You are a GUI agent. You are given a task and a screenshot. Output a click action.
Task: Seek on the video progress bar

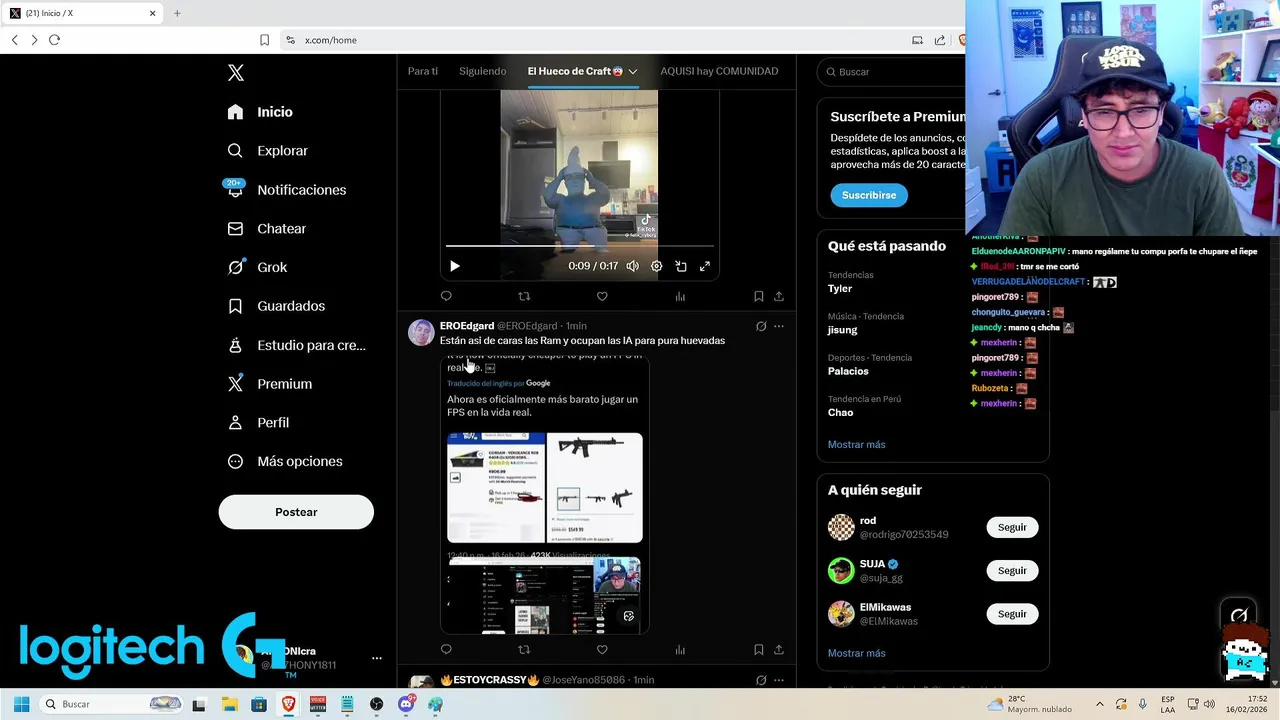(580, 246)
